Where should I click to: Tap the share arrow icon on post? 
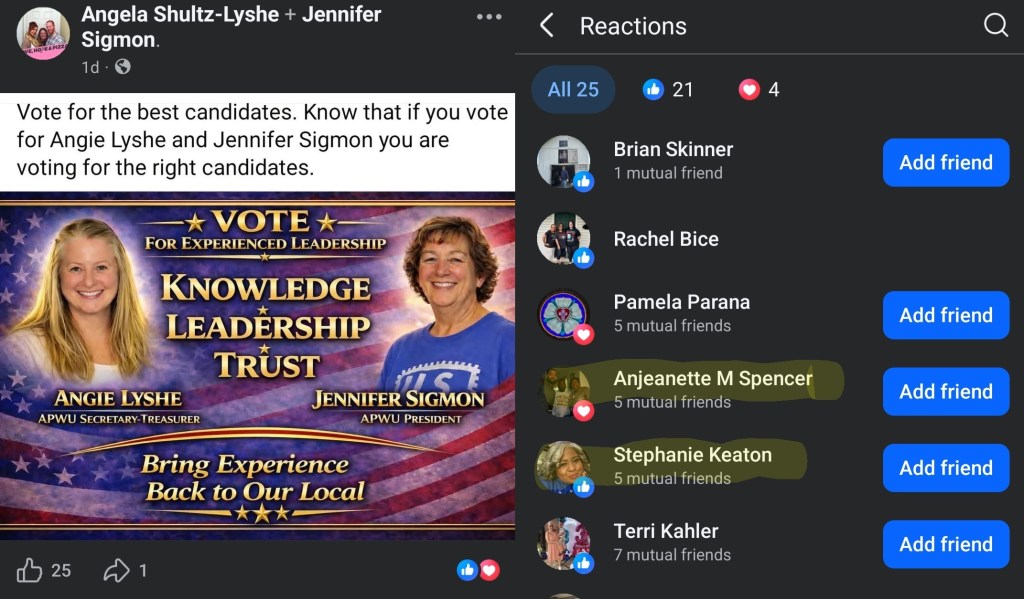116,570
